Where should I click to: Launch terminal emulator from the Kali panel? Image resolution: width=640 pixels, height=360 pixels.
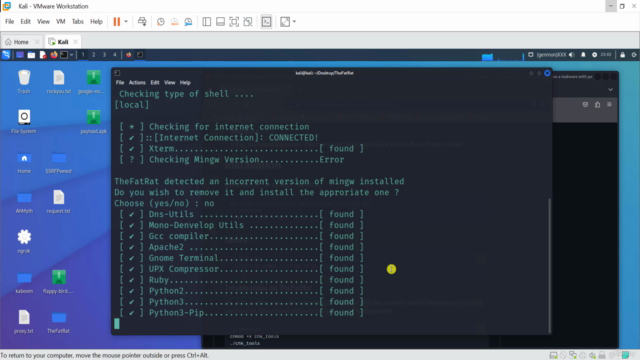click(64, 55)
